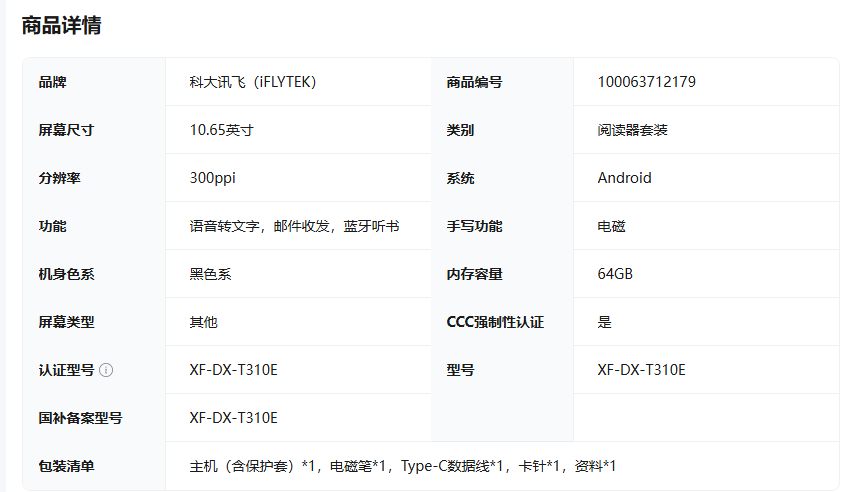Screen dimensions: 853x492
Task: Click the 机身色系 label
Action: click(66, 274)
